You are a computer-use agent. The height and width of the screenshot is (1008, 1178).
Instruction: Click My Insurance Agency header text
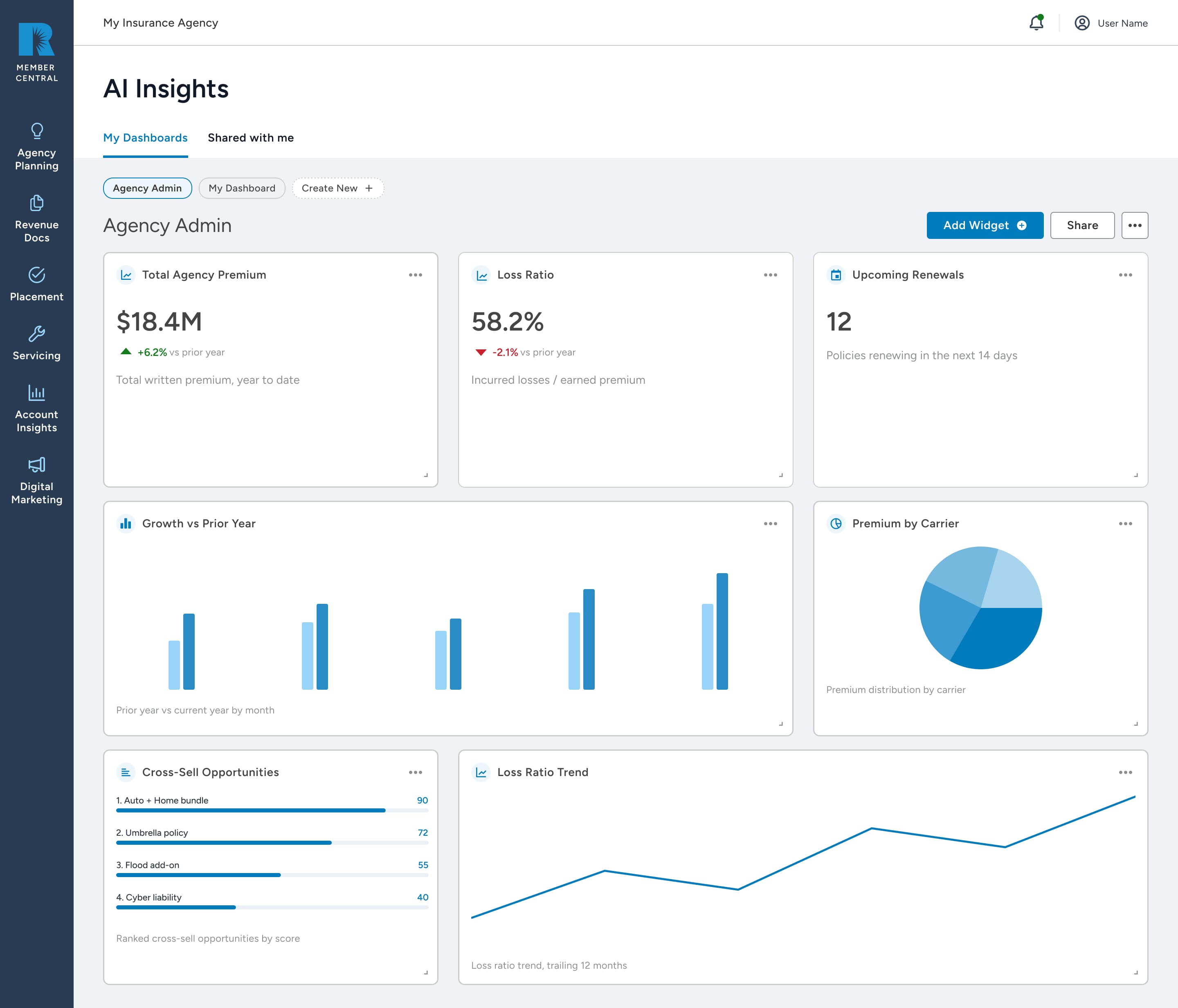(x=160, y=23)
